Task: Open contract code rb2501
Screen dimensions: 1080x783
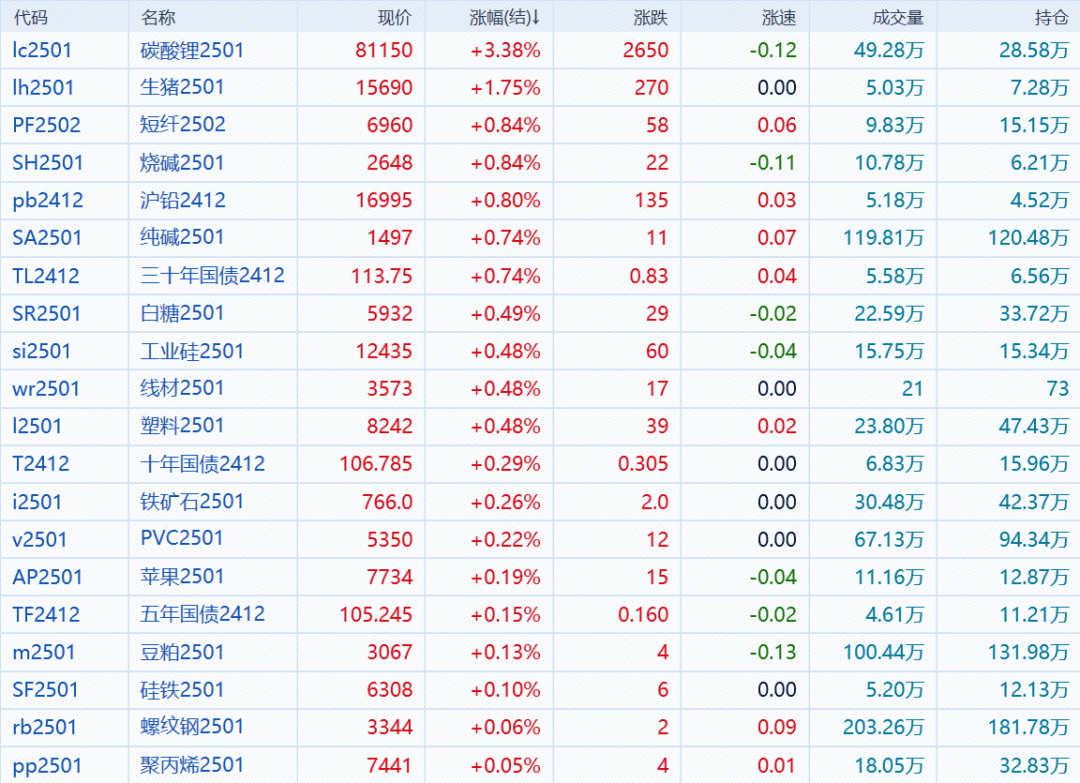Action: coord(44,727)
